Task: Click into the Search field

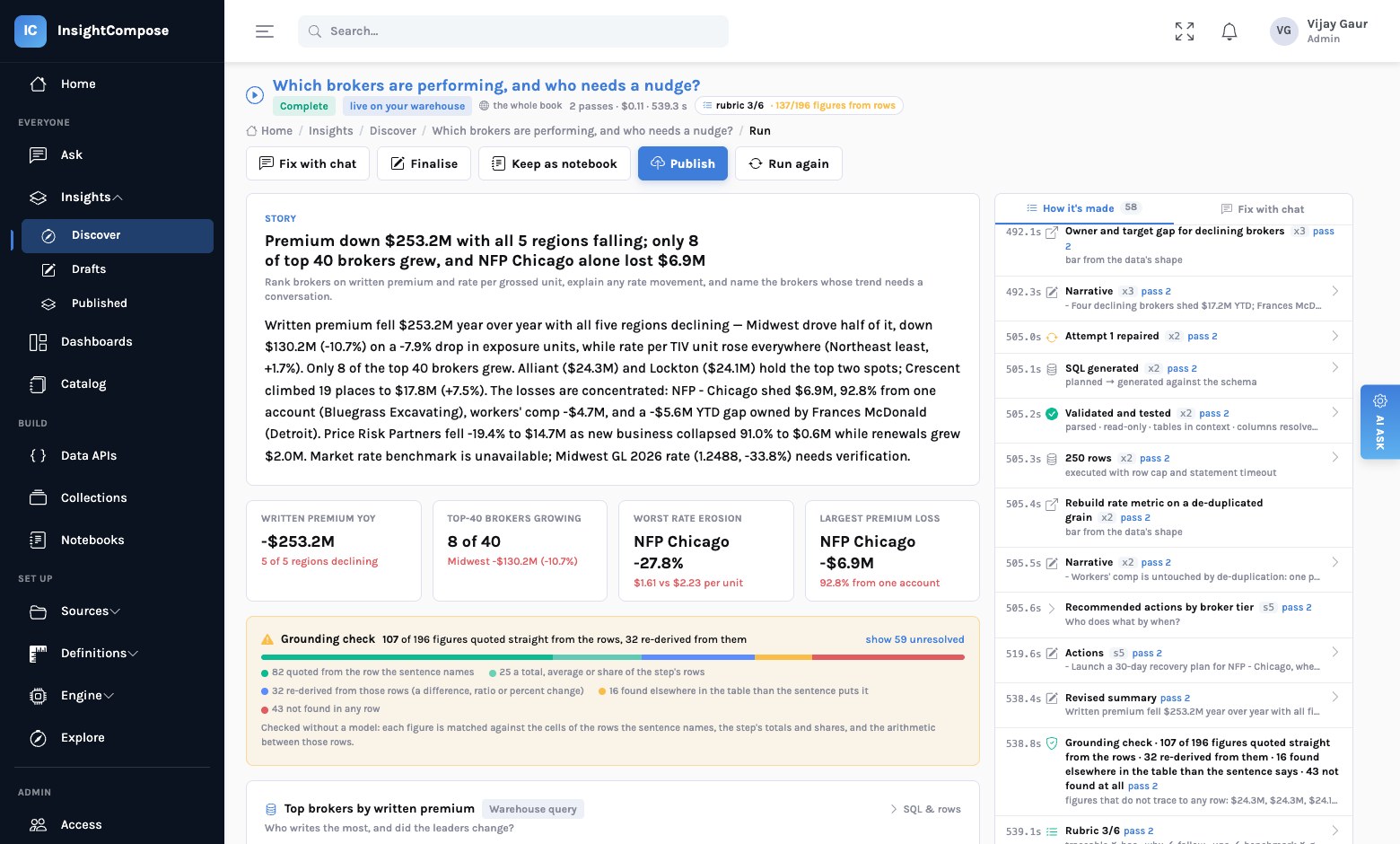Action: click(x=513, y=31)
